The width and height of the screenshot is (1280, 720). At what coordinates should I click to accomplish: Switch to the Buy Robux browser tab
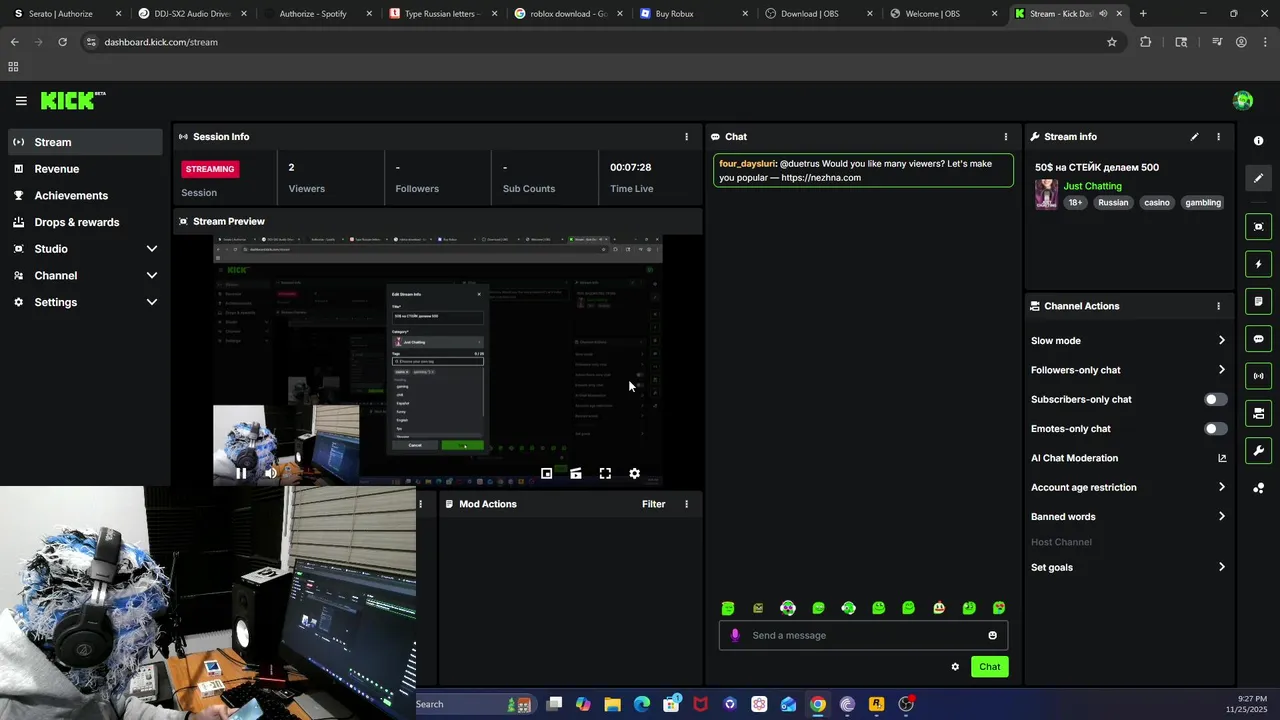(693, 14)
